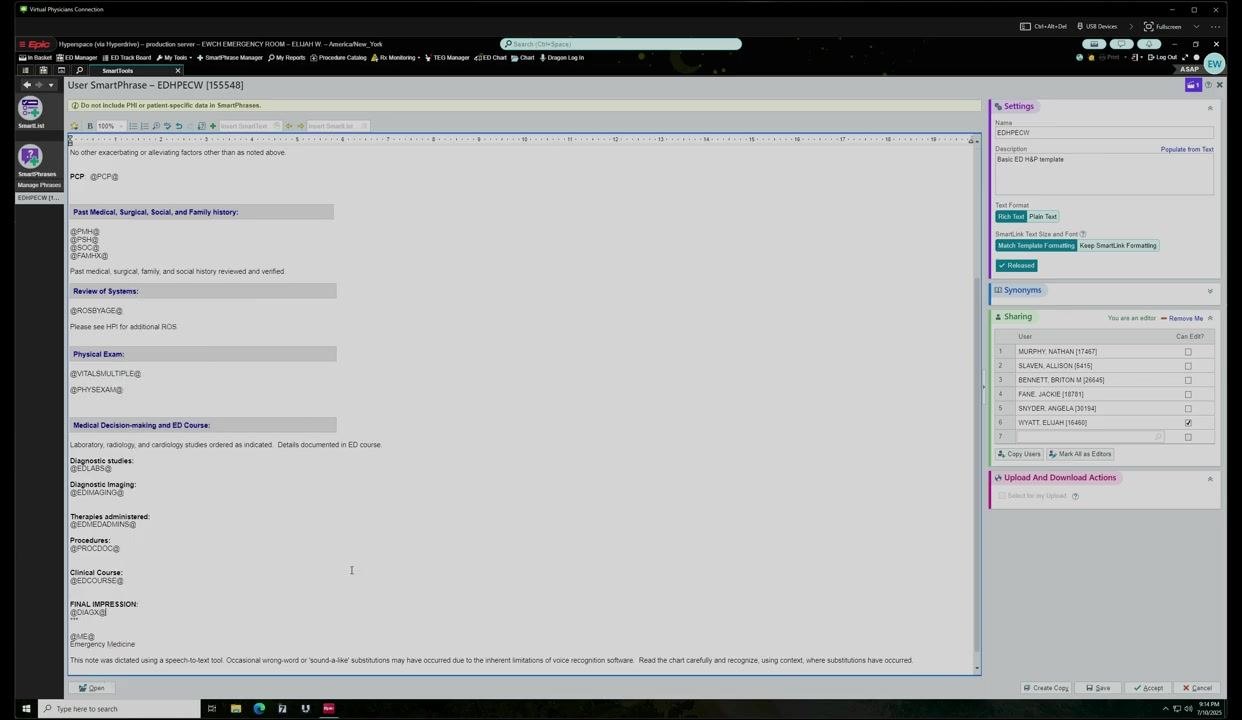Edit the Name field EDHPECW
Image resolution: width=1242 pixels, height=720 pixels.
pyautogui.click(x=1104, y=132)
